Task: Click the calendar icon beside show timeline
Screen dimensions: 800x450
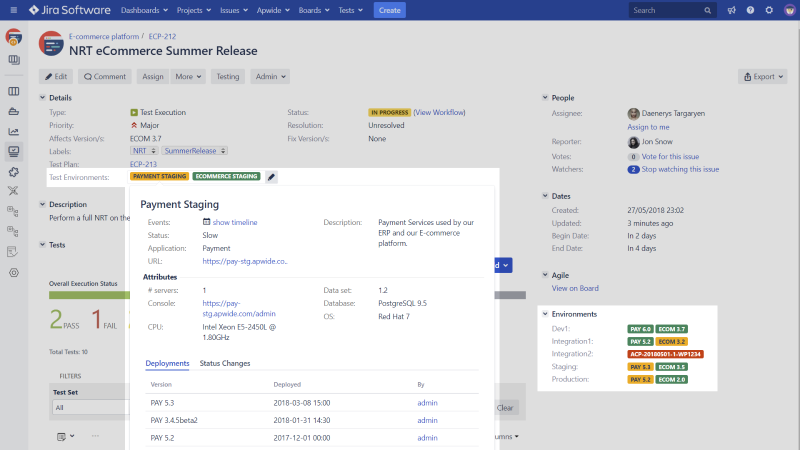Action: 206,222
